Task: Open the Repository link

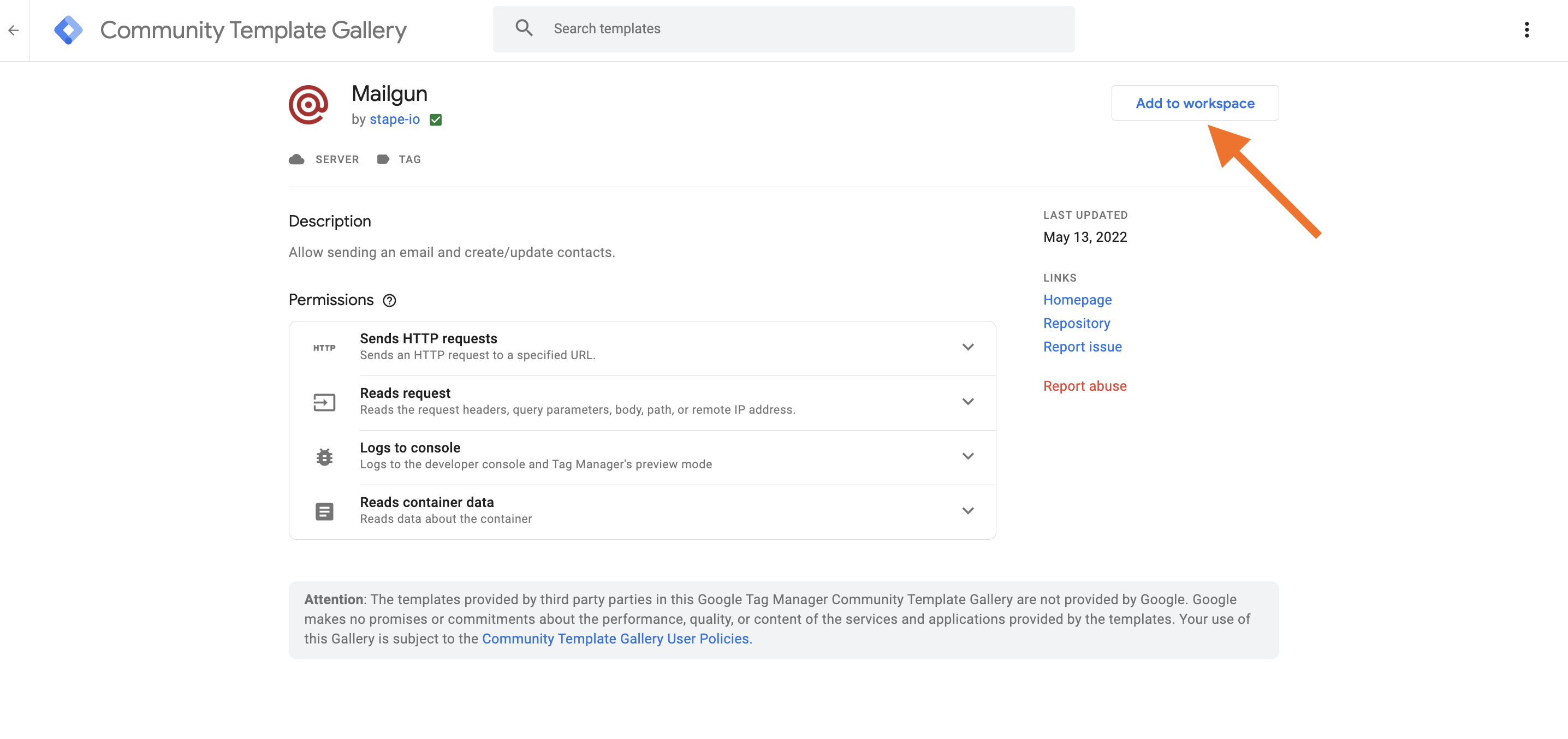Action: click(1076, 324)
